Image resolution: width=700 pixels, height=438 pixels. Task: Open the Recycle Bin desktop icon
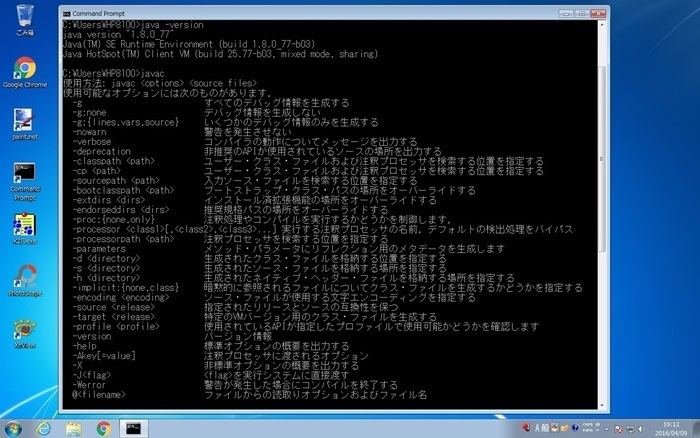24,17
